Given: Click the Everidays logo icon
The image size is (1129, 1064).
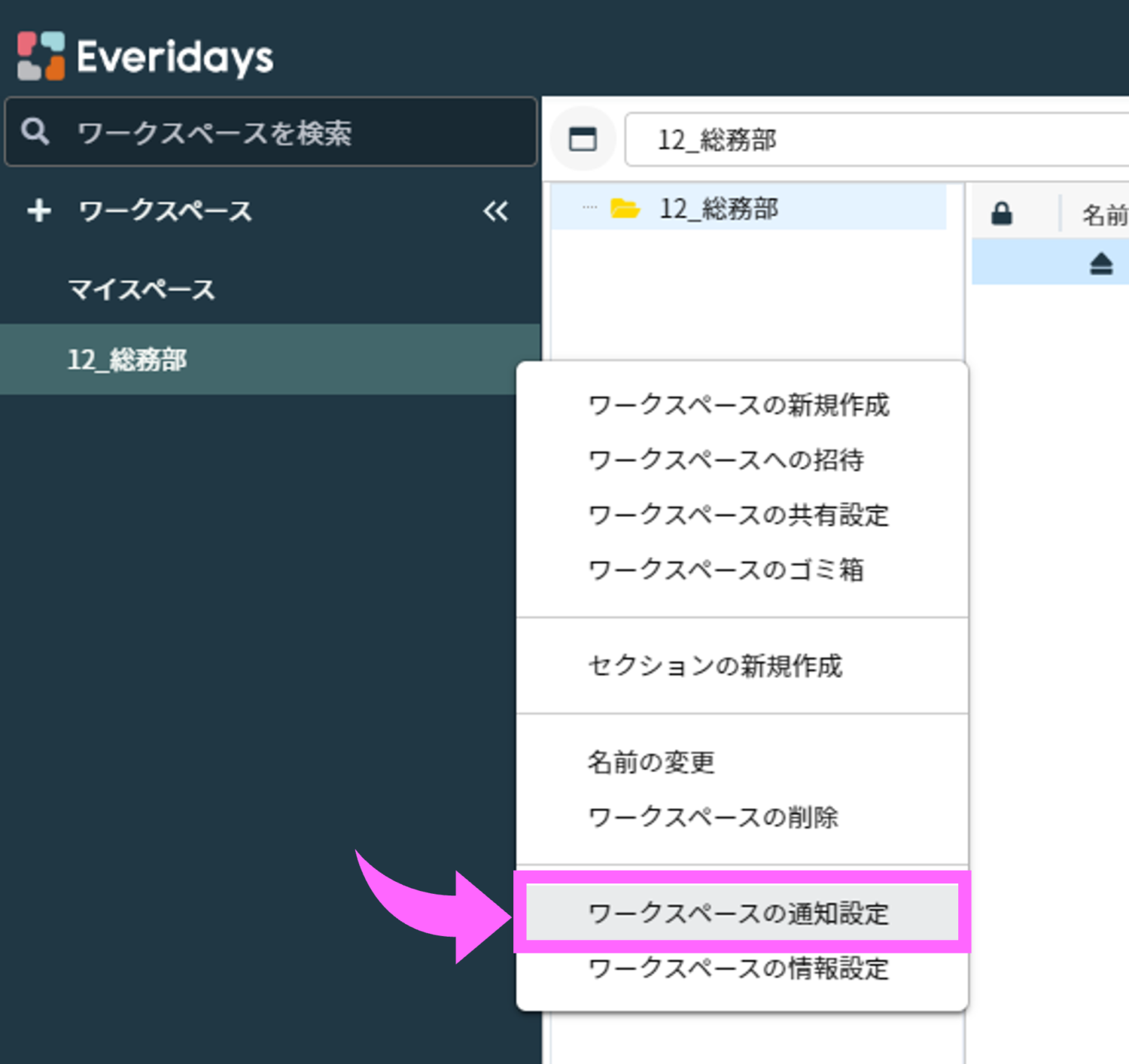Looking at the screenshot, I should pos(41,56).
